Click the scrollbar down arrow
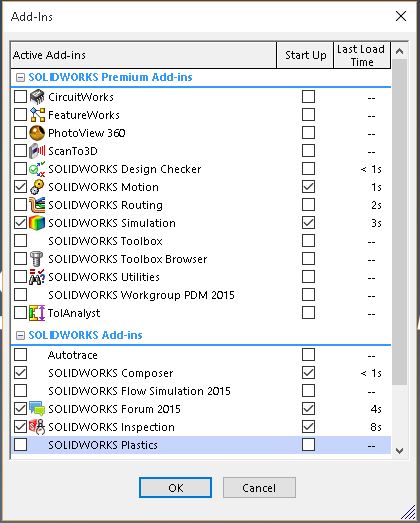Screen dimensions: 420x523 pos(400,451)
